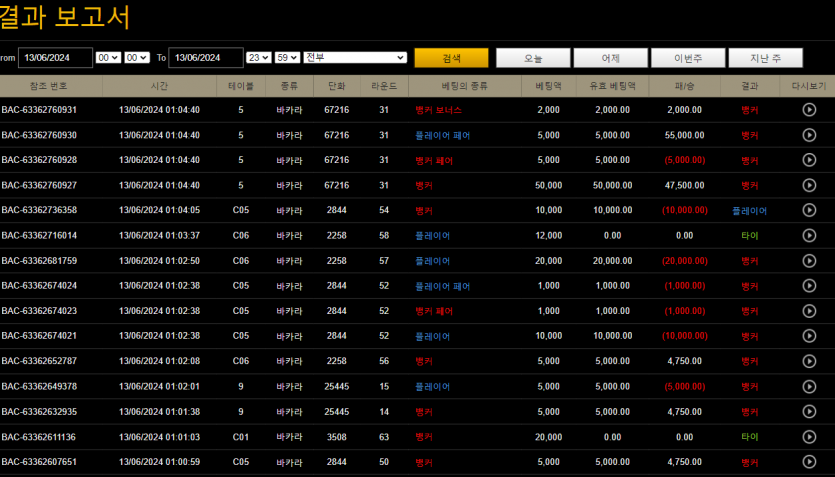
Task: Replay bet BAC-63362736358
Action: tap(809, 210)
